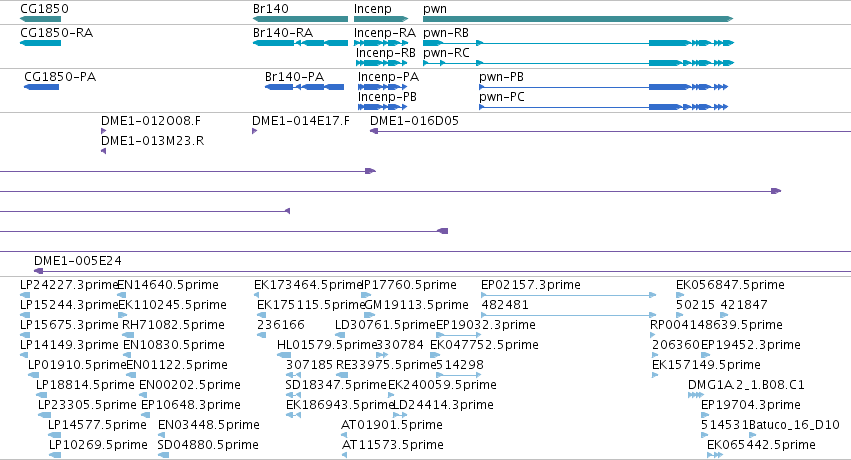
Task: Click the LP15244.3prime EST label
Action: coord(69,305)
